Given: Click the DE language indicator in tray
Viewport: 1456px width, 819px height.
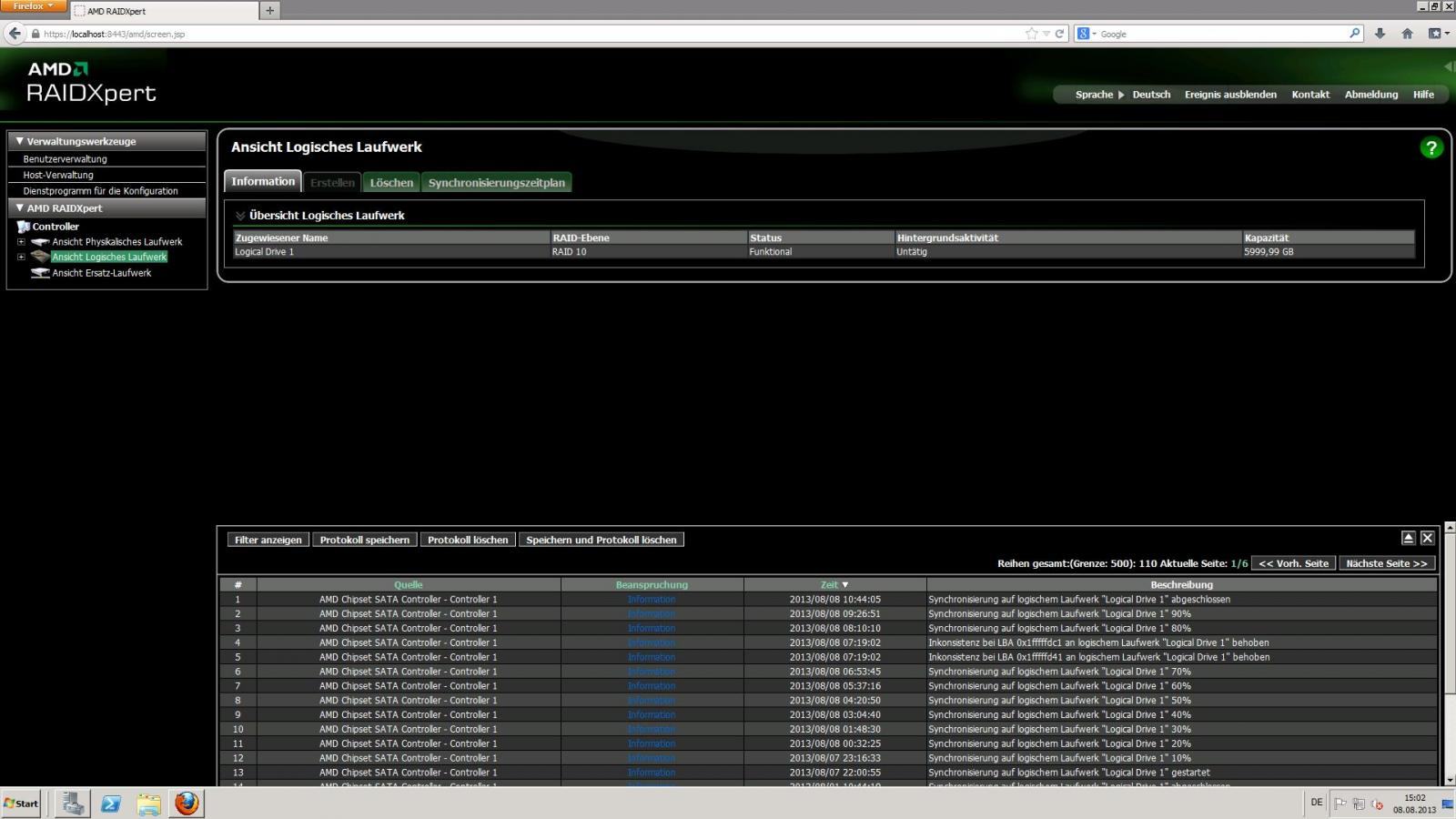Looking at the screenshot, I should [1316, 803].
